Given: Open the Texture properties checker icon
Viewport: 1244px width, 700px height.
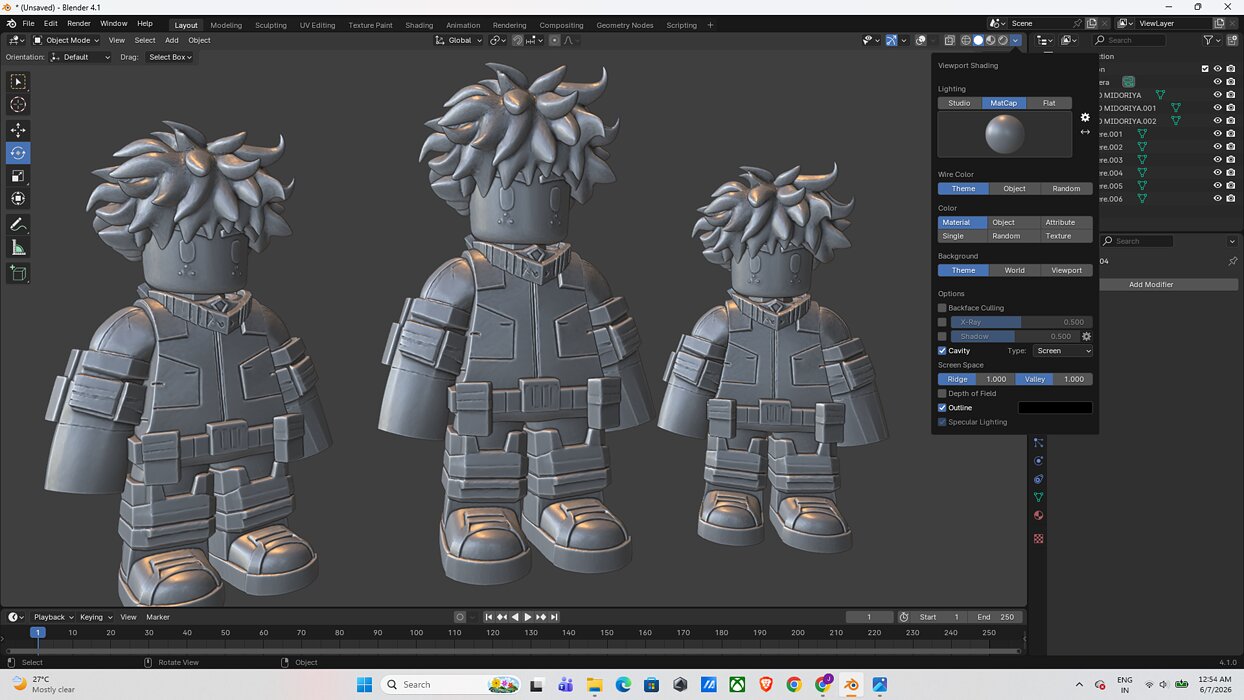Looking at the screenshot, I should [1038, 538].
